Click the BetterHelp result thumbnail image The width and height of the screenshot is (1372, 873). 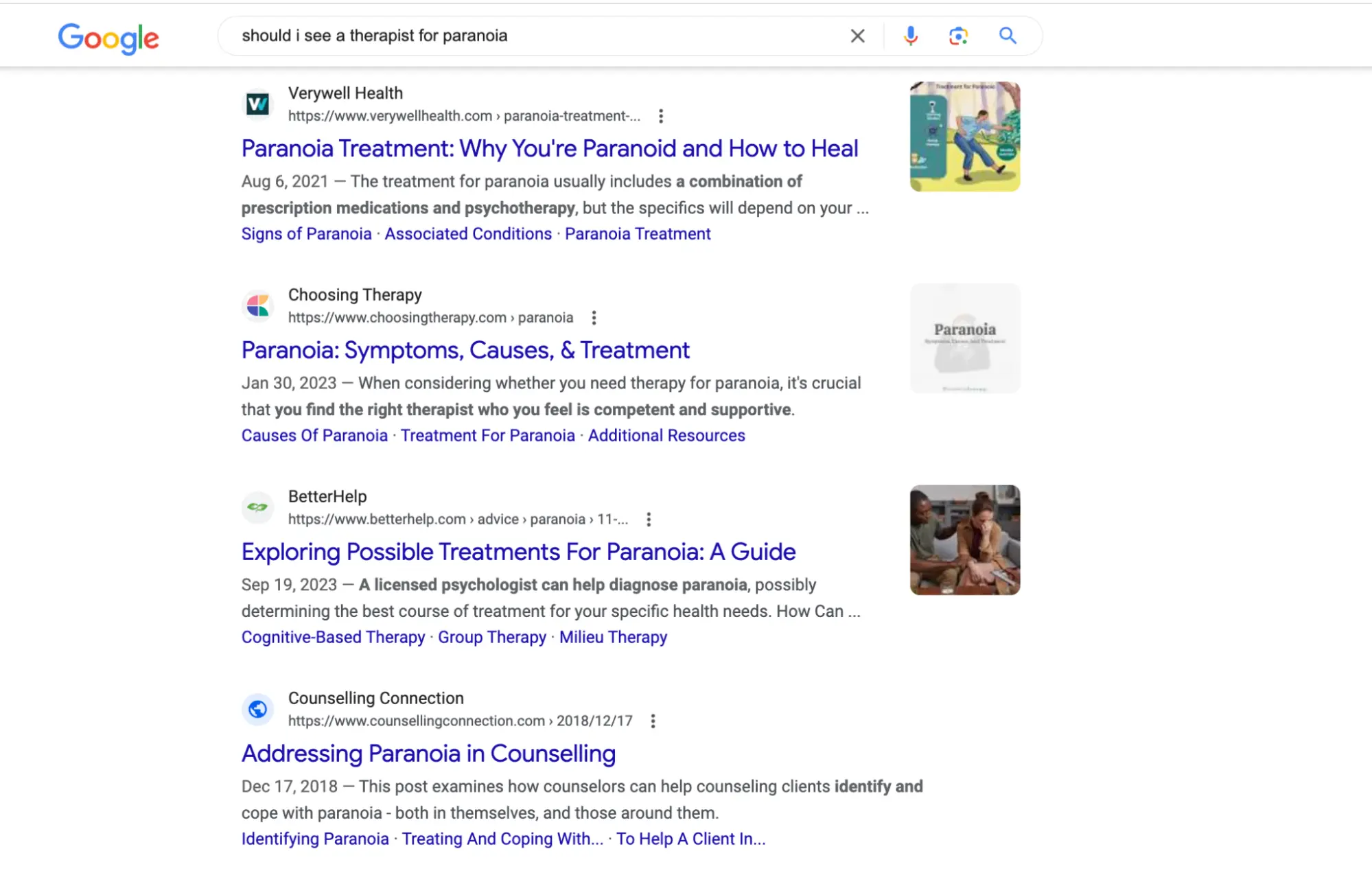[x=964, y=540]
